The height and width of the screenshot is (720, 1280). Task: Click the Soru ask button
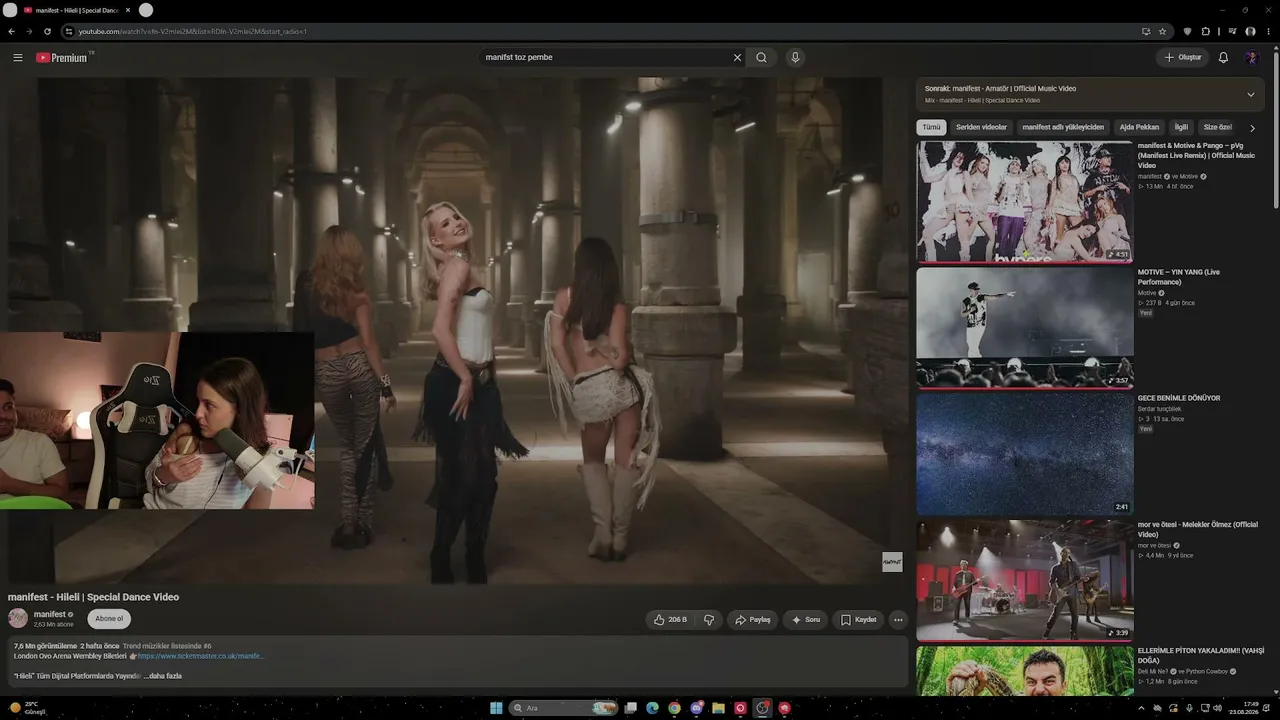(806, 620)
